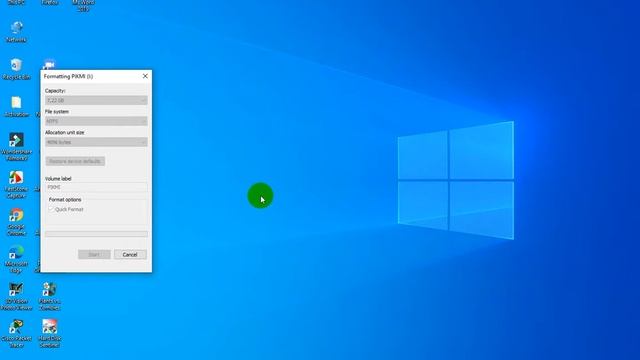Click Restore device defaults button
Screen dimensions: 640x360
(75, 161)
